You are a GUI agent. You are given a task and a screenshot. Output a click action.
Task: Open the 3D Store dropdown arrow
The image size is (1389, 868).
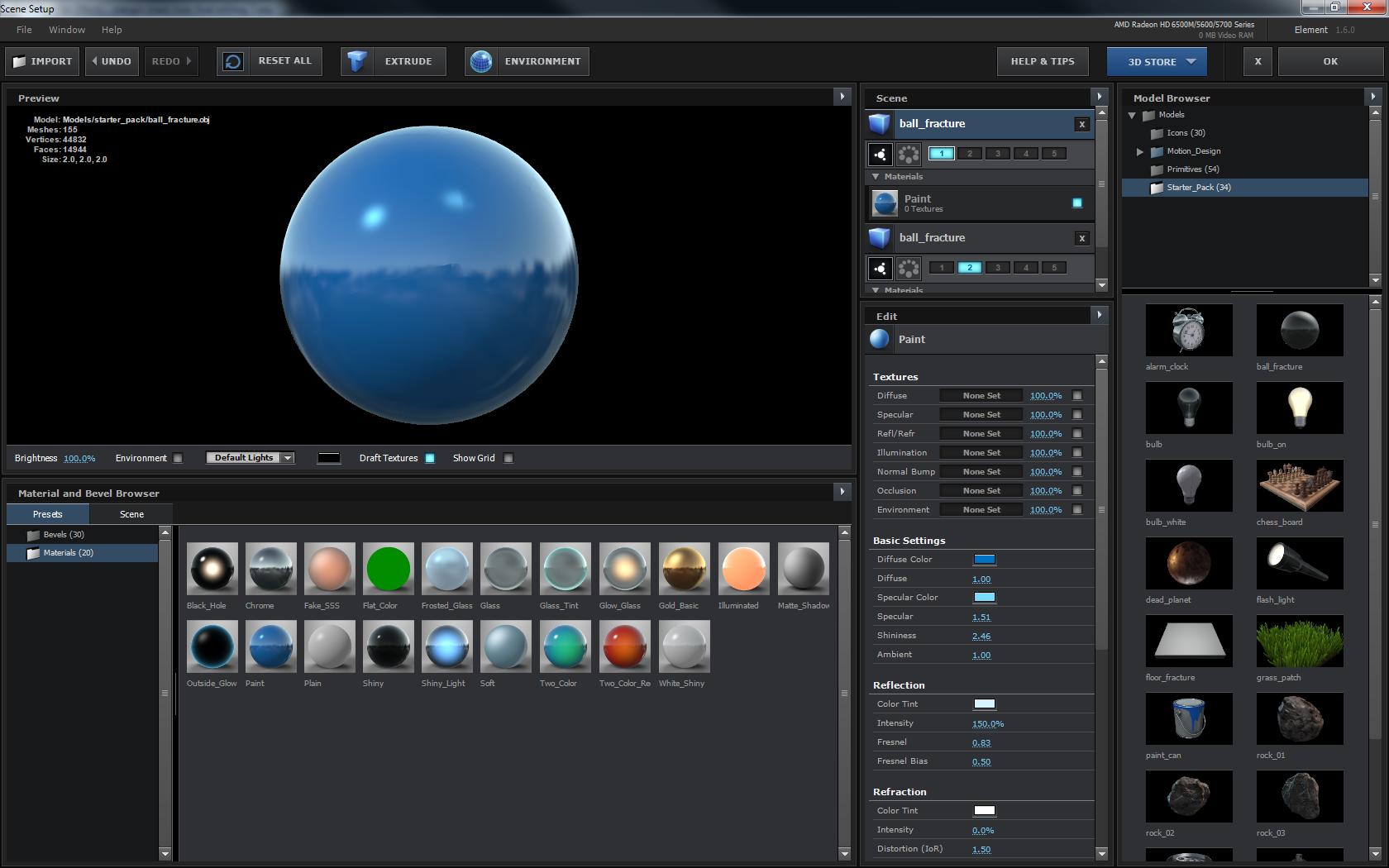[x=1191, y=61]
